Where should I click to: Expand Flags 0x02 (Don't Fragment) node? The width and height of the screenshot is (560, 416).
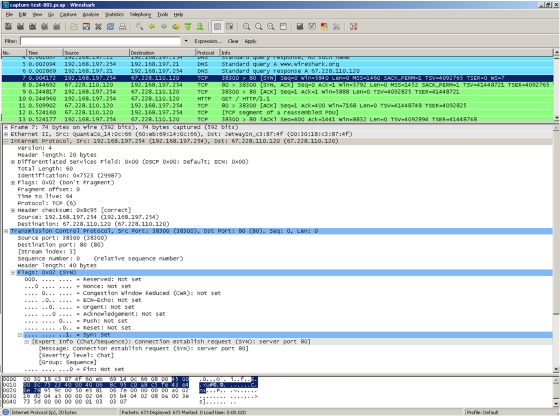13,182
